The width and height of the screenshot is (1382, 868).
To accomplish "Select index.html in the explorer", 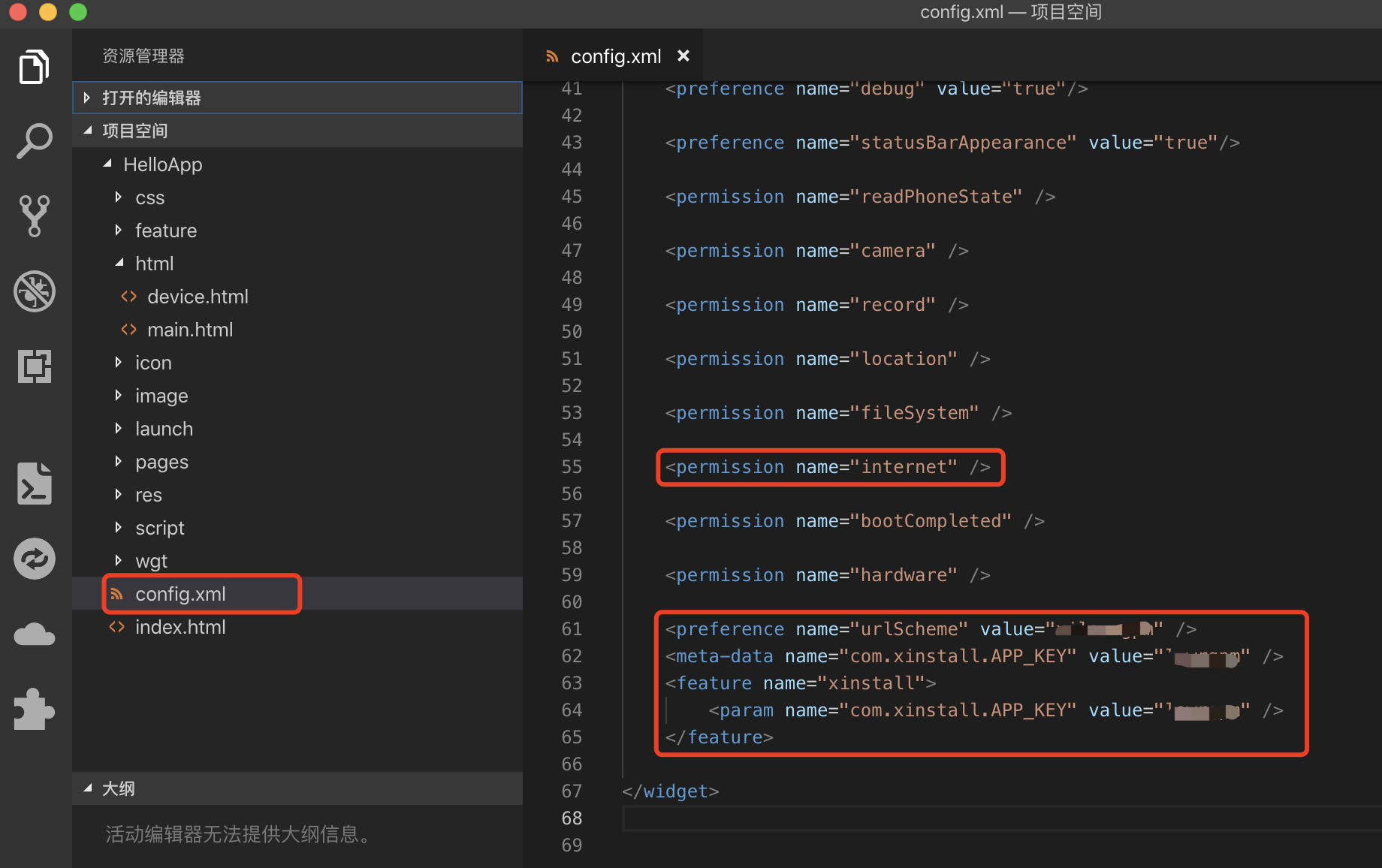I will [x=180, y=626].
